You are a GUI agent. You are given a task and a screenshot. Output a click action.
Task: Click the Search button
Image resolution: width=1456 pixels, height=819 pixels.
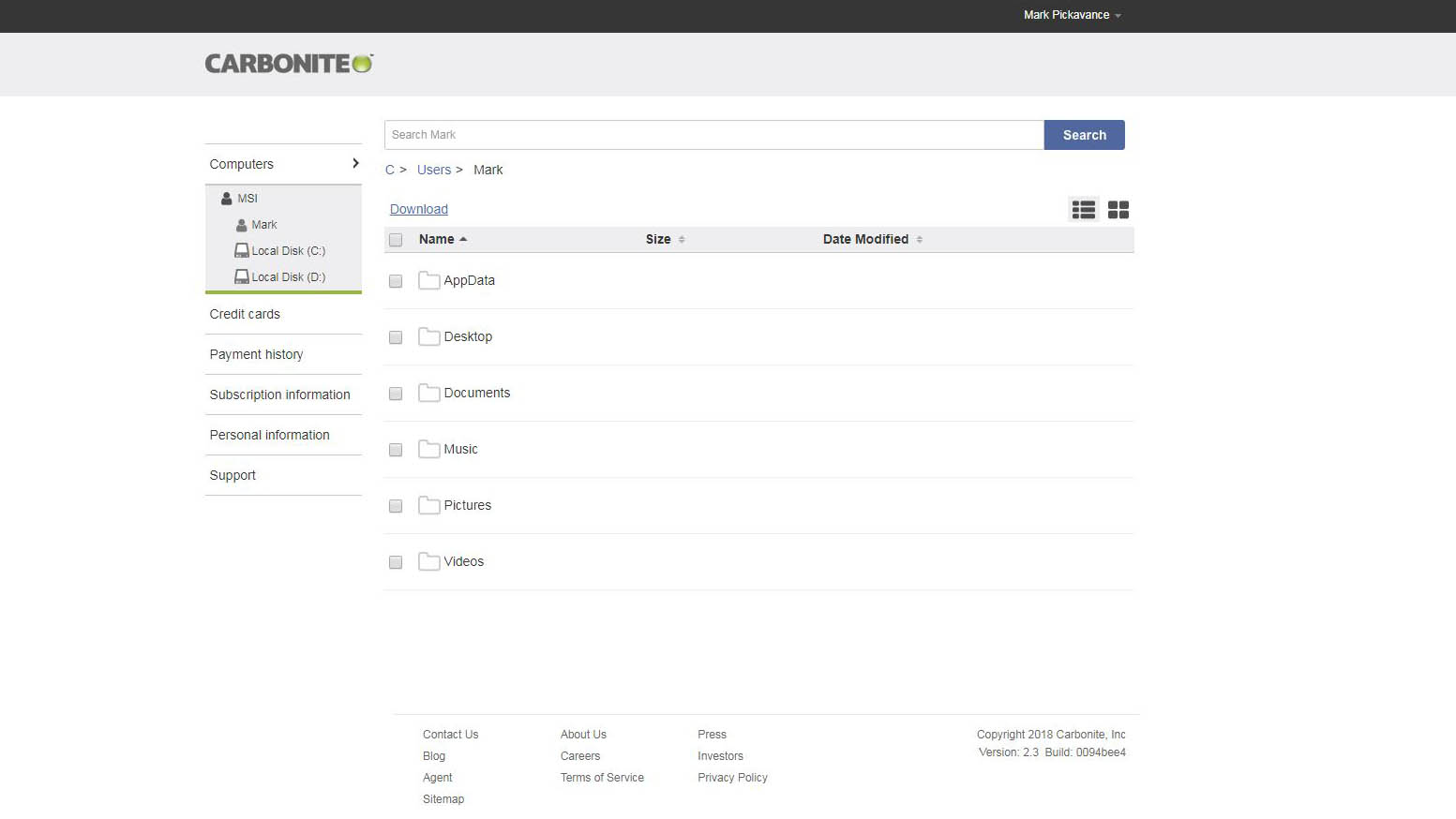[x=1085, y=135]
